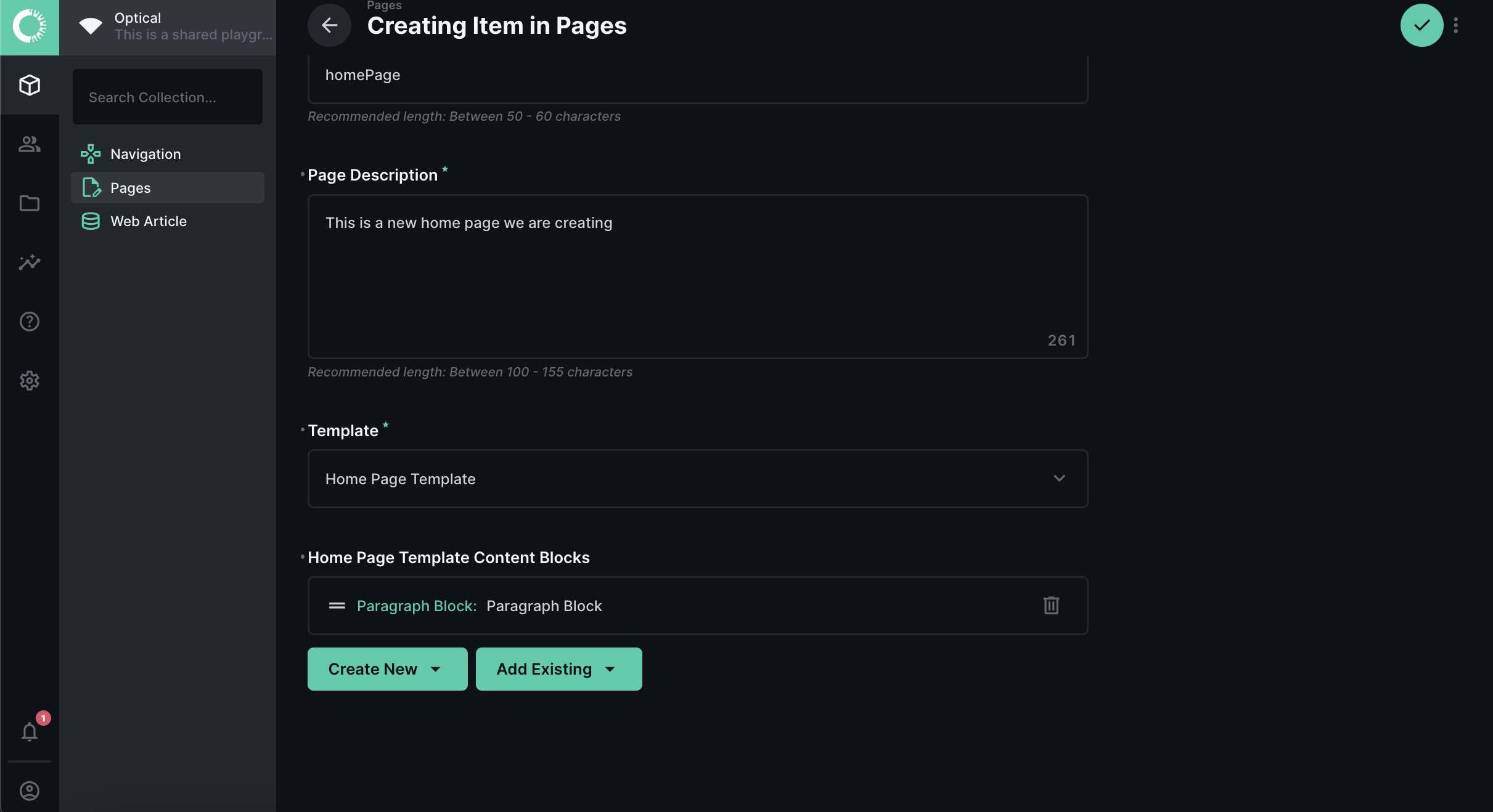Open the Template dropdown chevron

coord(1059,479)
